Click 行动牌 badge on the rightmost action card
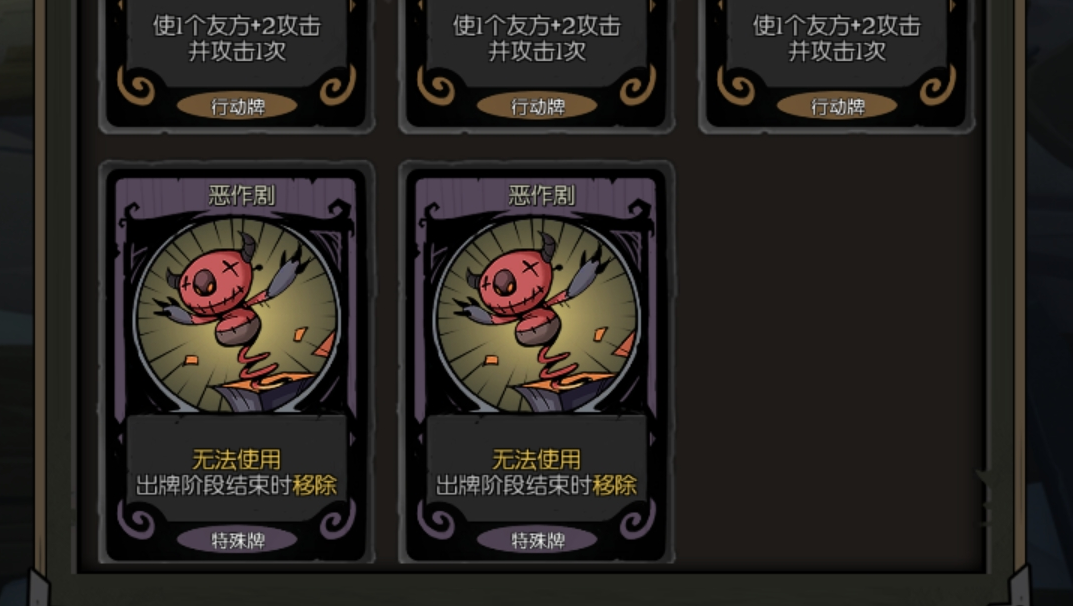The width and height of the screenshot is (1080, 606). [837, 106]
